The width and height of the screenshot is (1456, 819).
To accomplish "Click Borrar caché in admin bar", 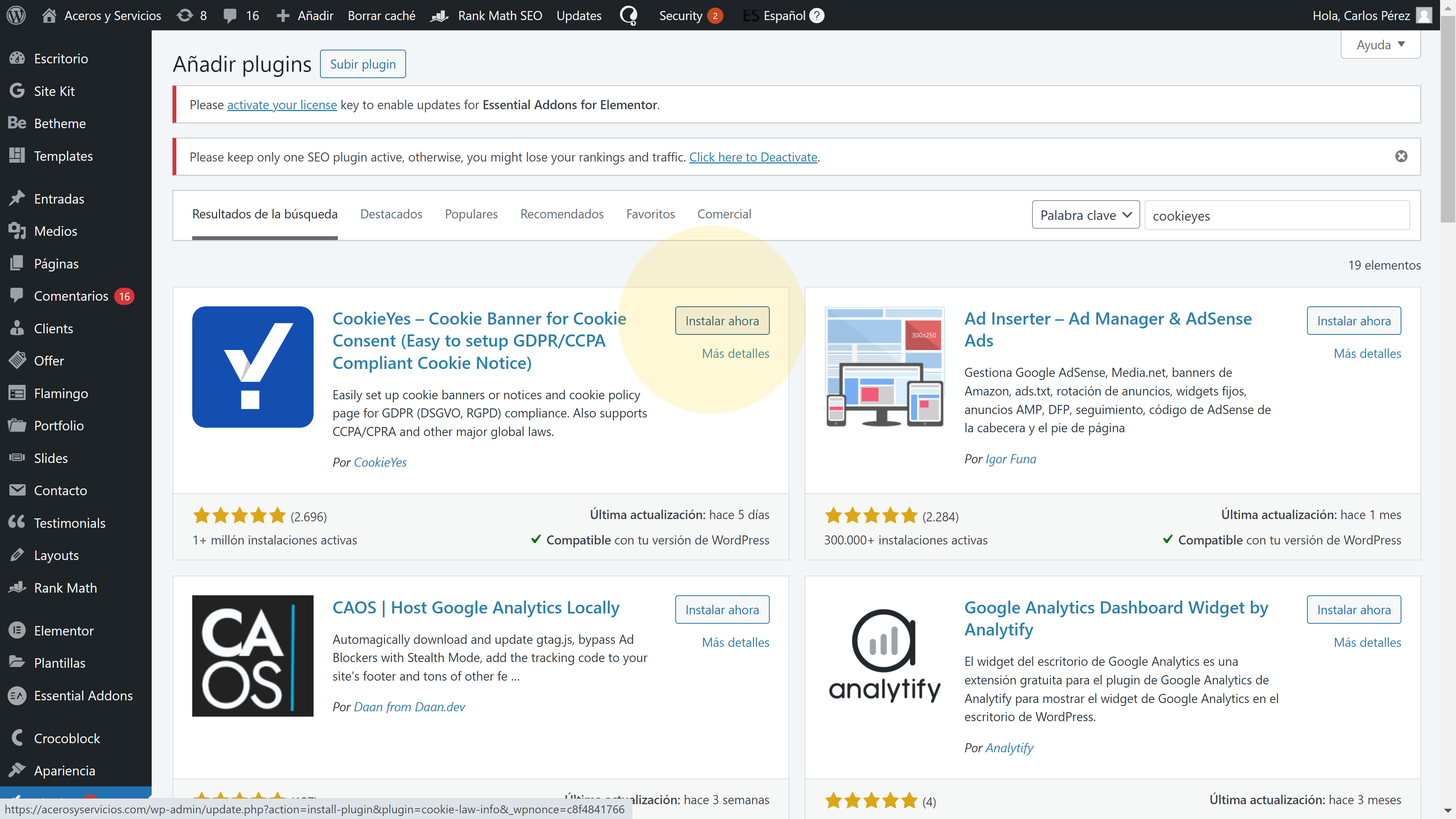I will click(381, 15).
